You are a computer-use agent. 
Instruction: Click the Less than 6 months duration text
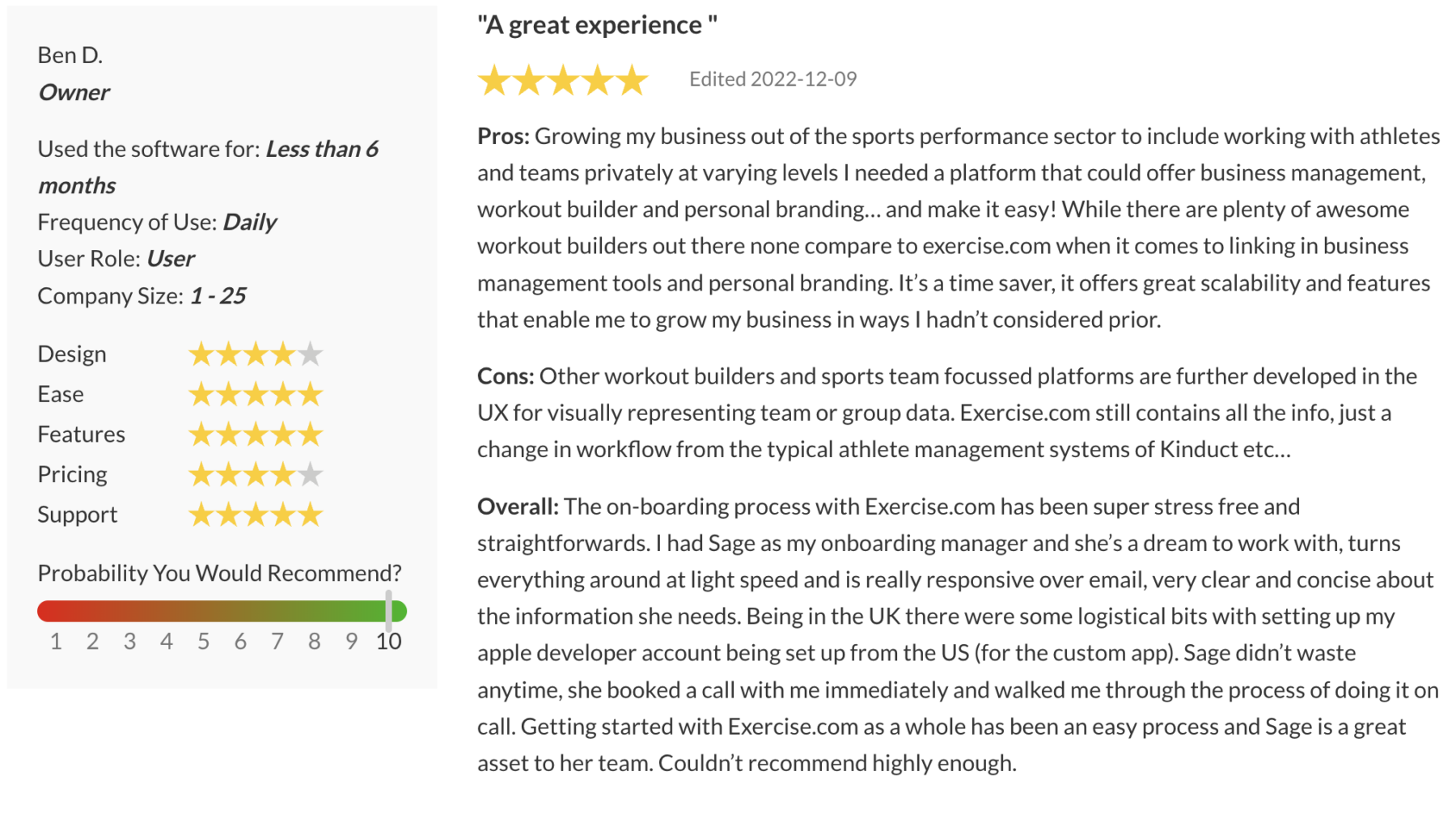click(x=322, y=149)
